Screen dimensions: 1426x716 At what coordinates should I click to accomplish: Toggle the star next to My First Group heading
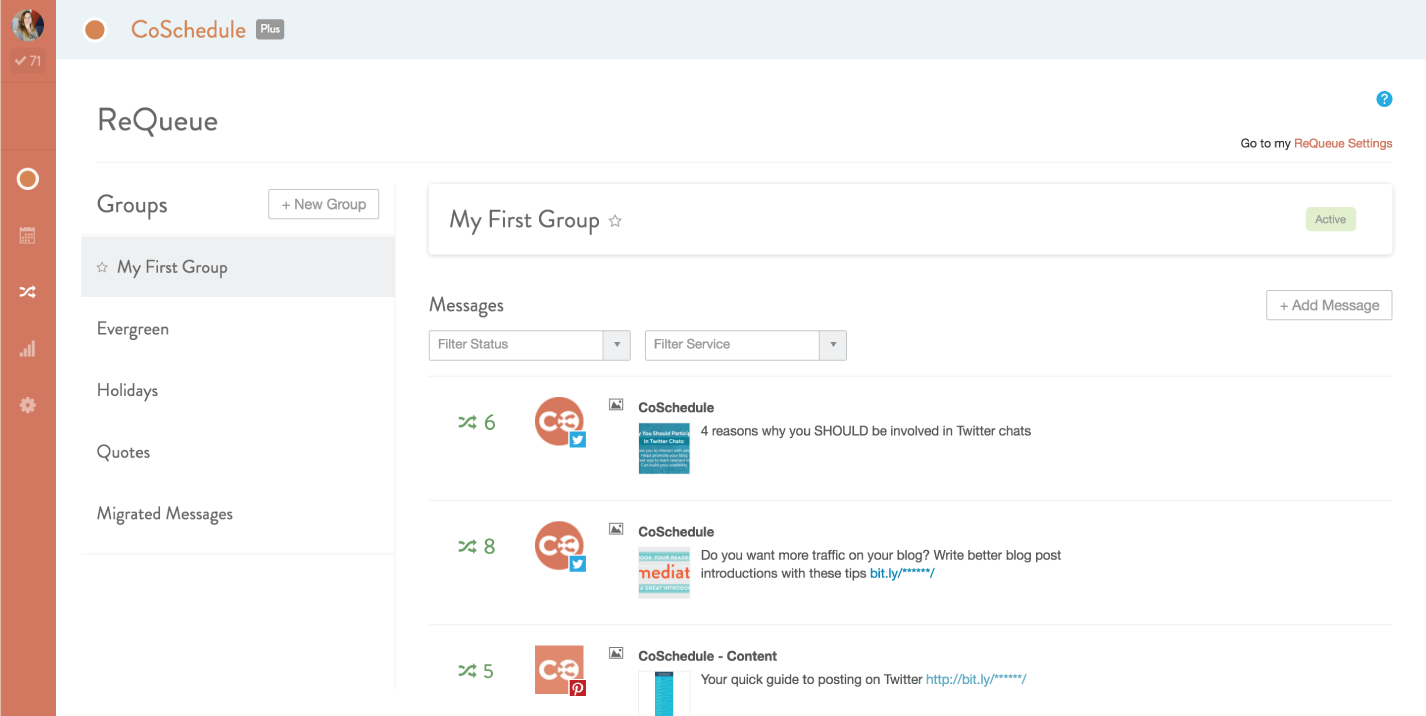coord(616,221)
